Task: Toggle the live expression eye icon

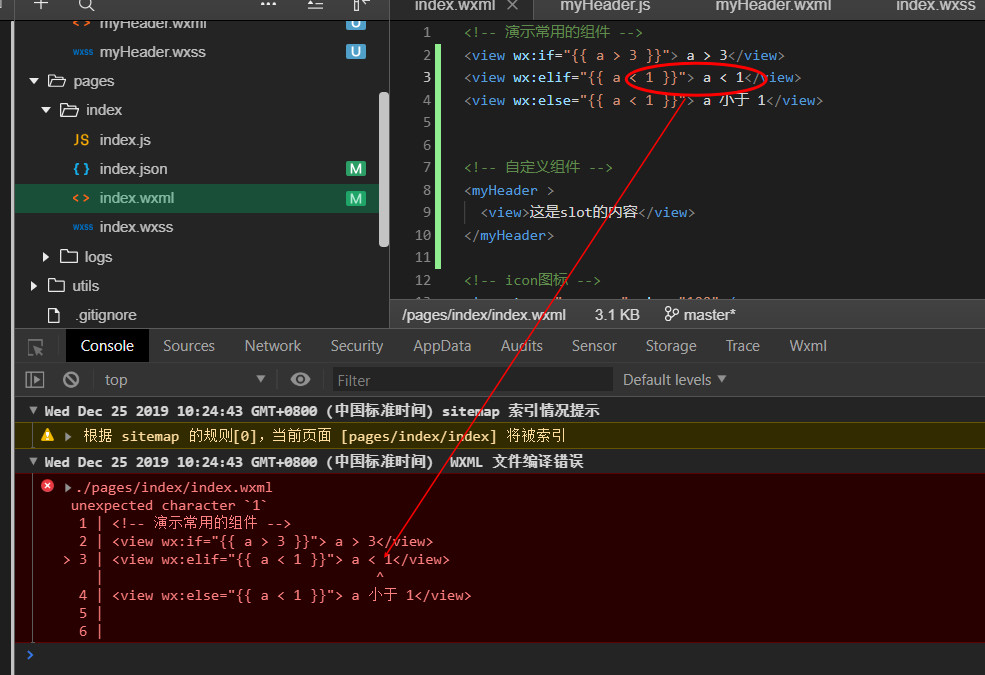Action: (300, 379)
